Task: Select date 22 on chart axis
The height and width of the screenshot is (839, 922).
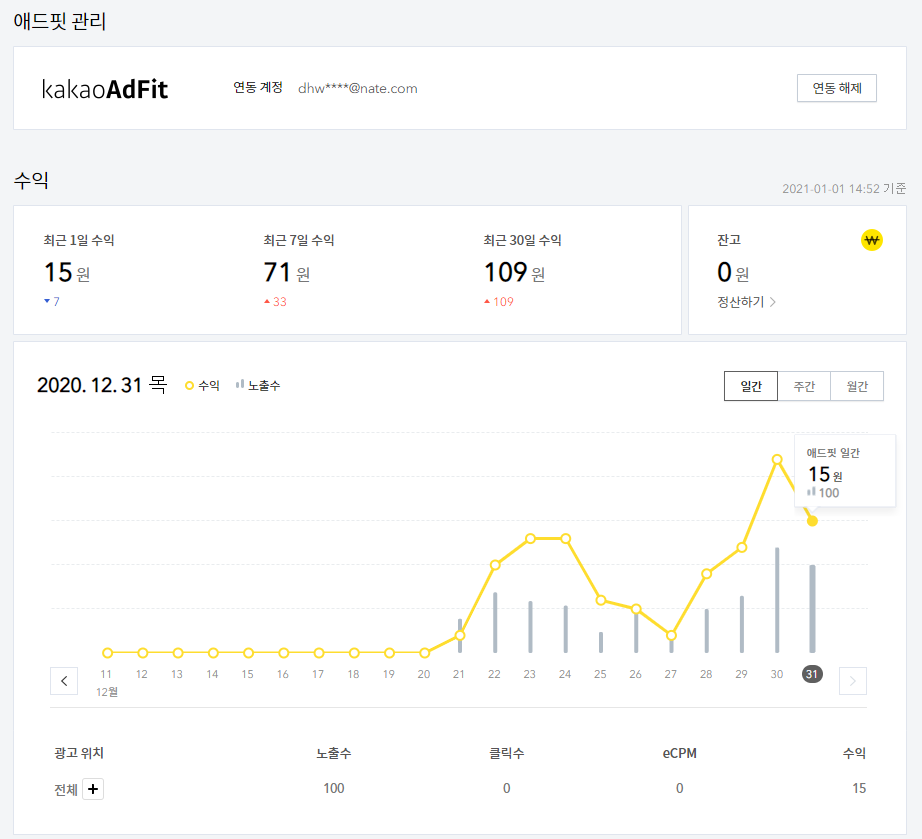Action: click(x=495, y=674)
